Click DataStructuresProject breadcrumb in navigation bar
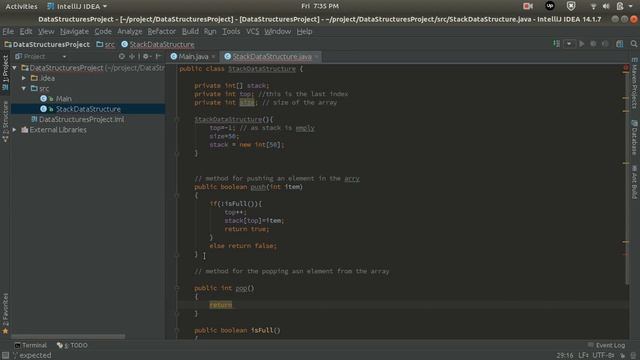This screenshot has width=640, height=360. pos(47,44)
